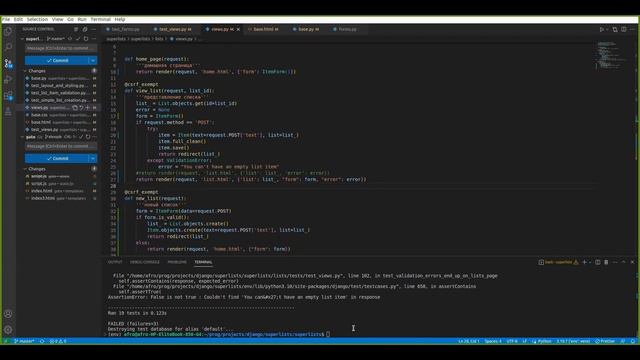Click the refresh icon in superlists repository header
The width and height of the screenshot is (640, 360).
click(x=86, y=39)
